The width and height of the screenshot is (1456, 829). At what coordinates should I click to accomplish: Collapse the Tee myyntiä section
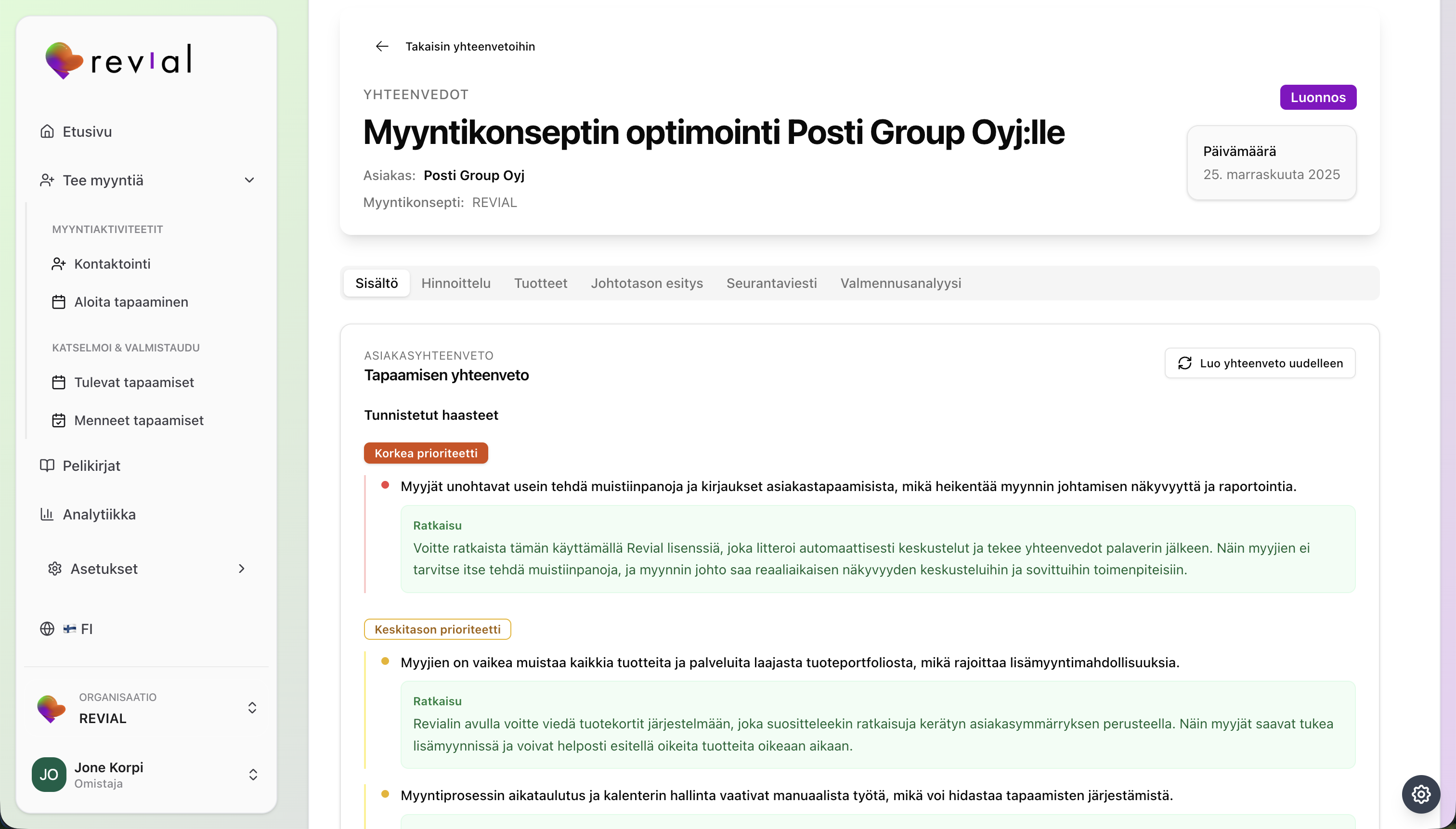(x=249, y=180)
